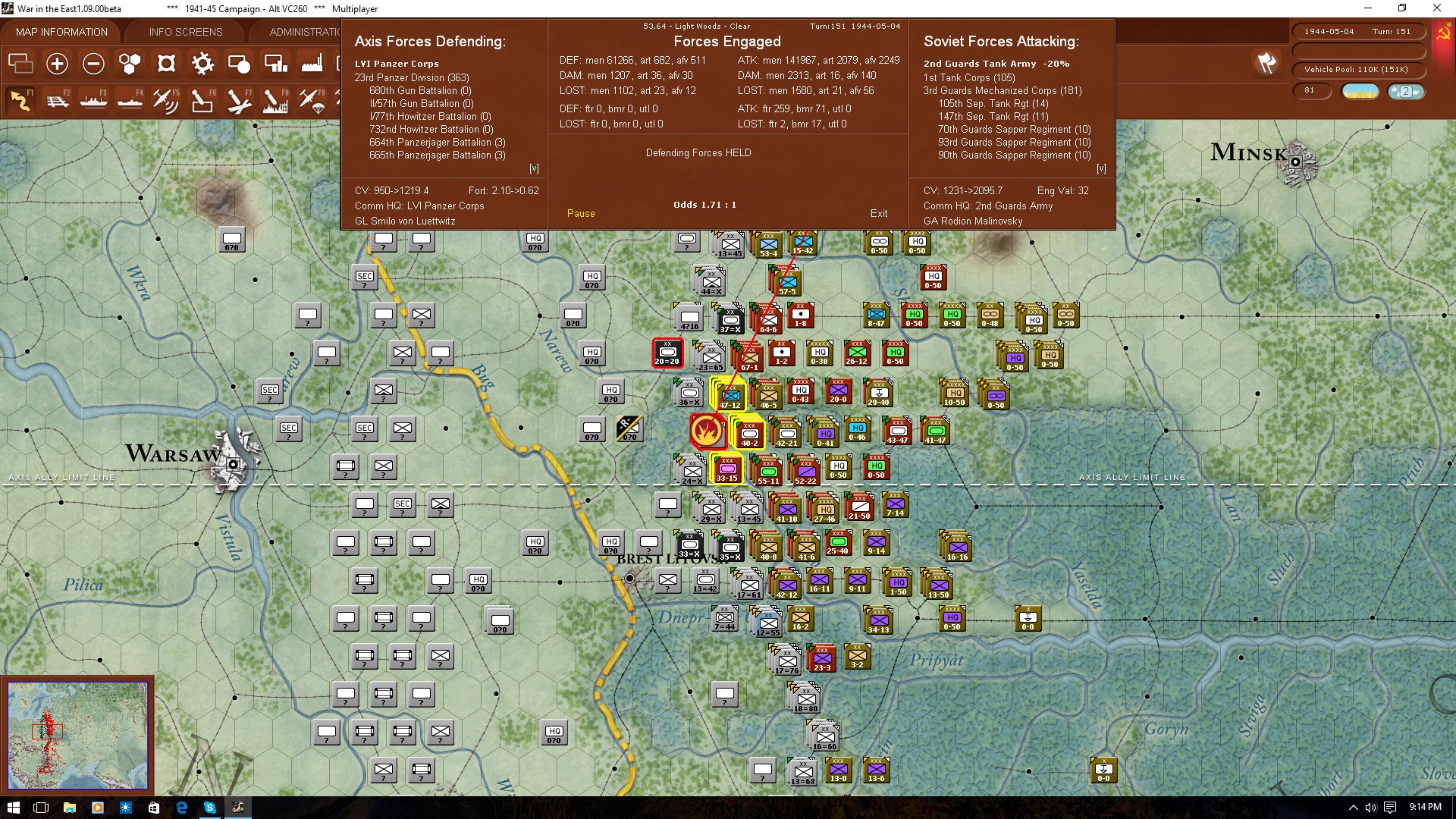Open the Windows Start menu

point(13,808)
